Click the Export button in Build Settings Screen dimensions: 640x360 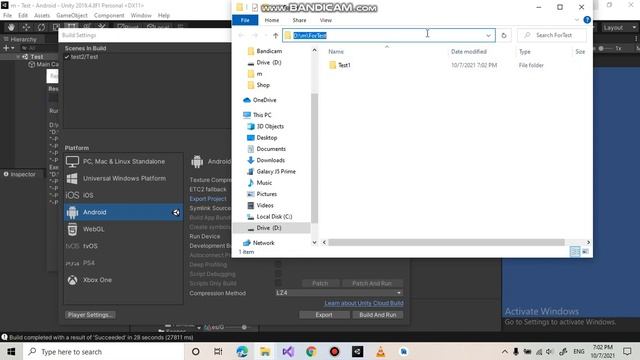[x=324, y=315]
